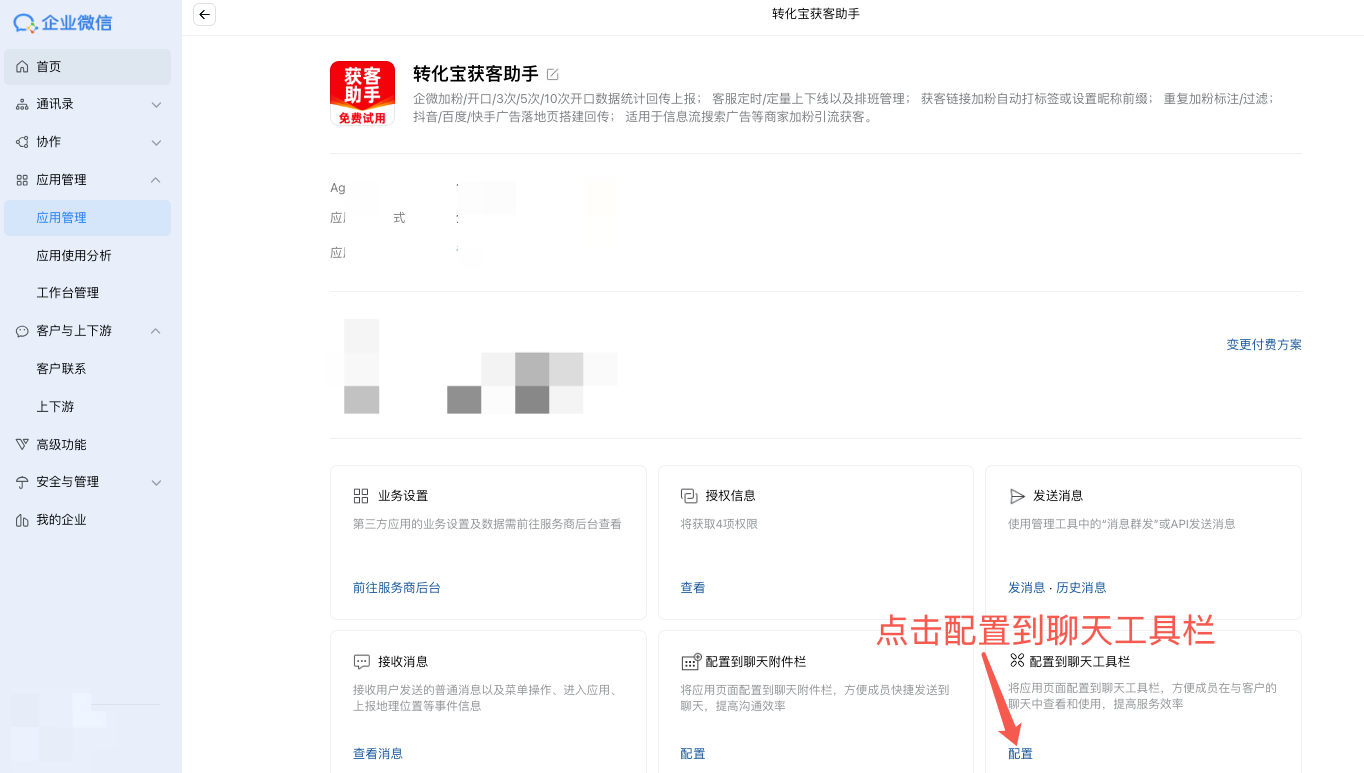Click the 应用管理 grid icon
Viewport: 1364px width, 773px height.
pyautogui.click(x=22, y=180)
